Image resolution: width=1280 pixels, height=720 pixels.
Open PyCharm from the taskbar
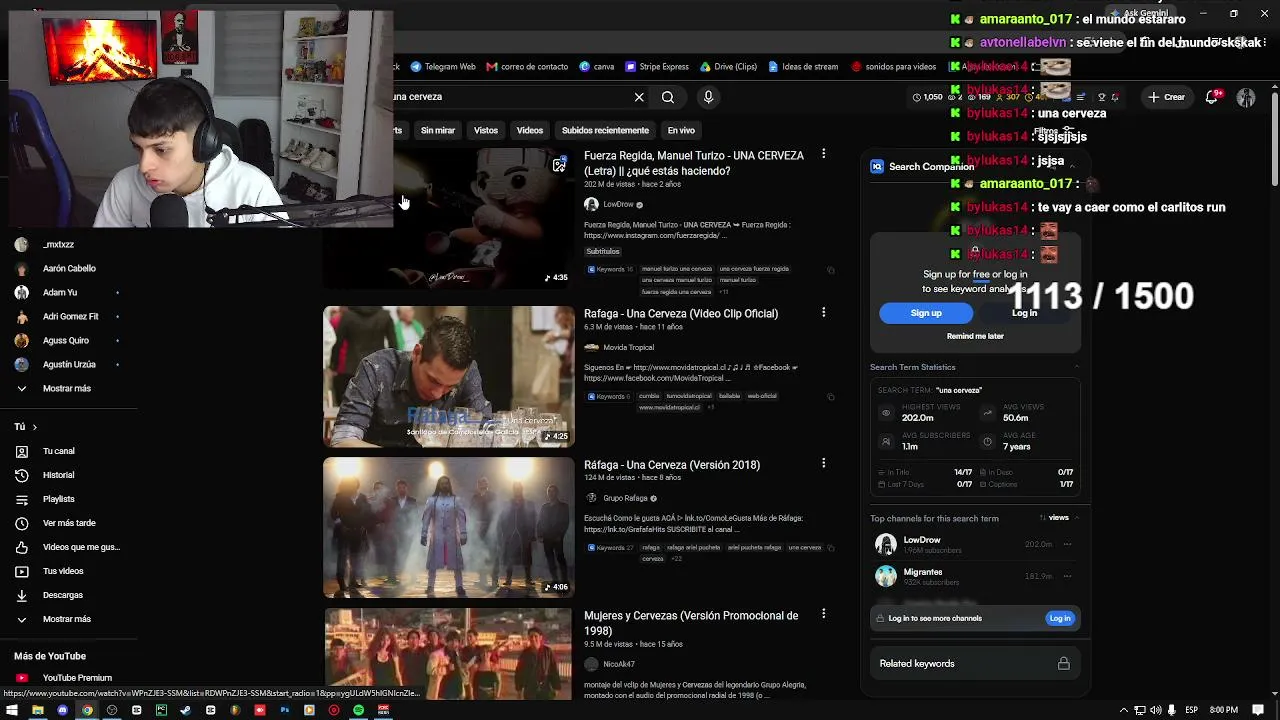coord(161,710)
